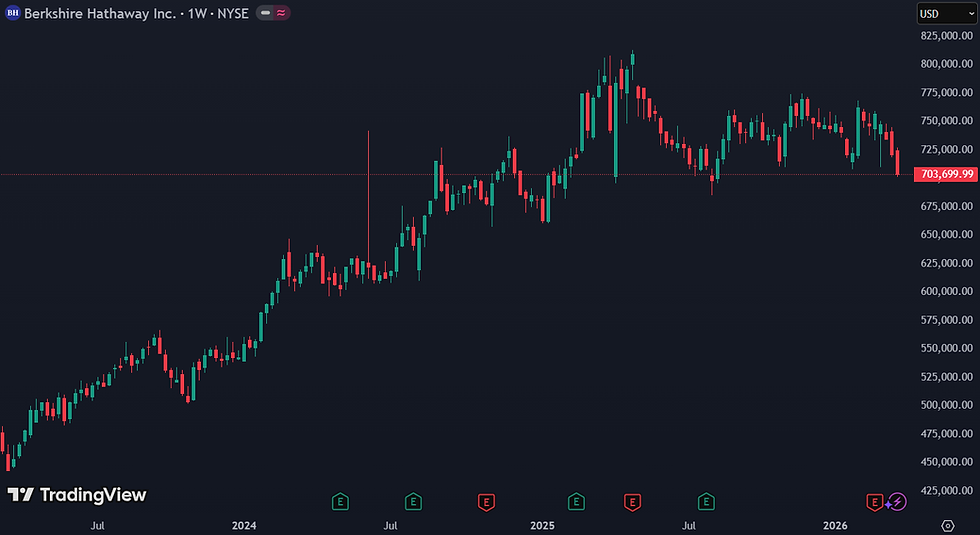The image size is (980, 535).
Task: Click the pink wavy-lines data icon beside NYSE
Action: [281, 12]
